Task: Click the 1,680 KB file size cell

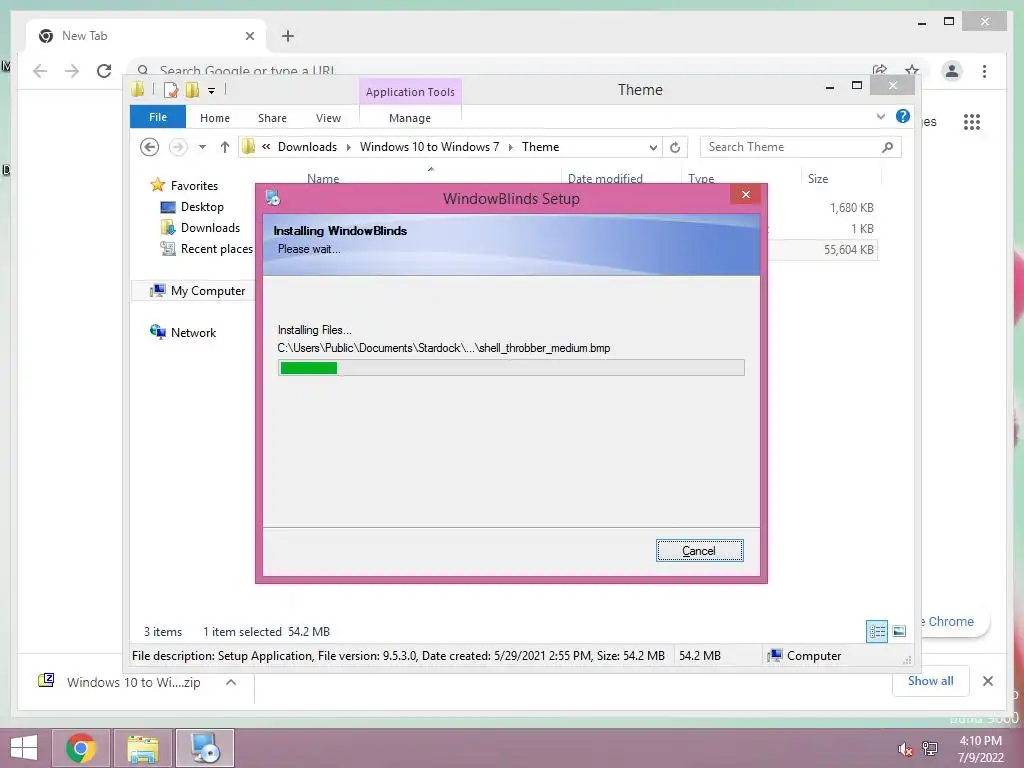Action: (851, 208)
